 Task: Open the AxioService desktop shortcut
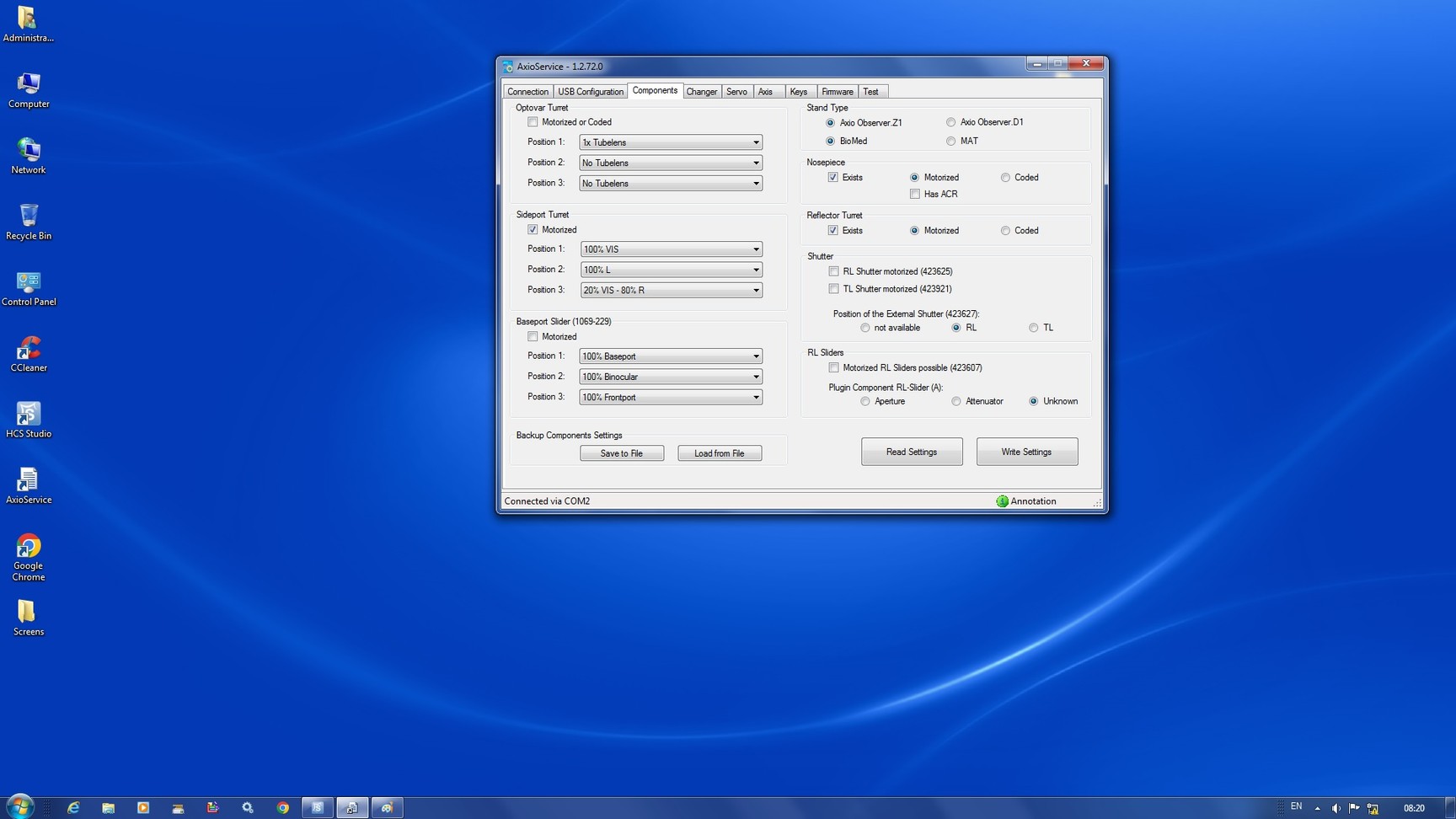click(28, 484)
